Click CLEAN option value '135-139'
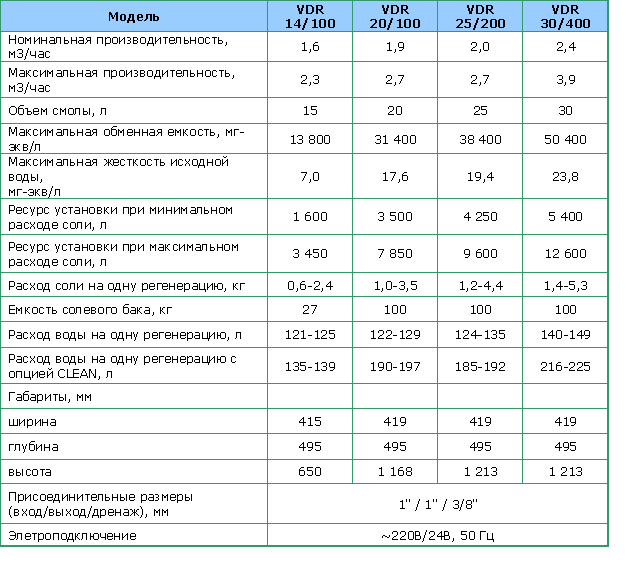This screenshot has height=564, width=639. coord(310,366)
